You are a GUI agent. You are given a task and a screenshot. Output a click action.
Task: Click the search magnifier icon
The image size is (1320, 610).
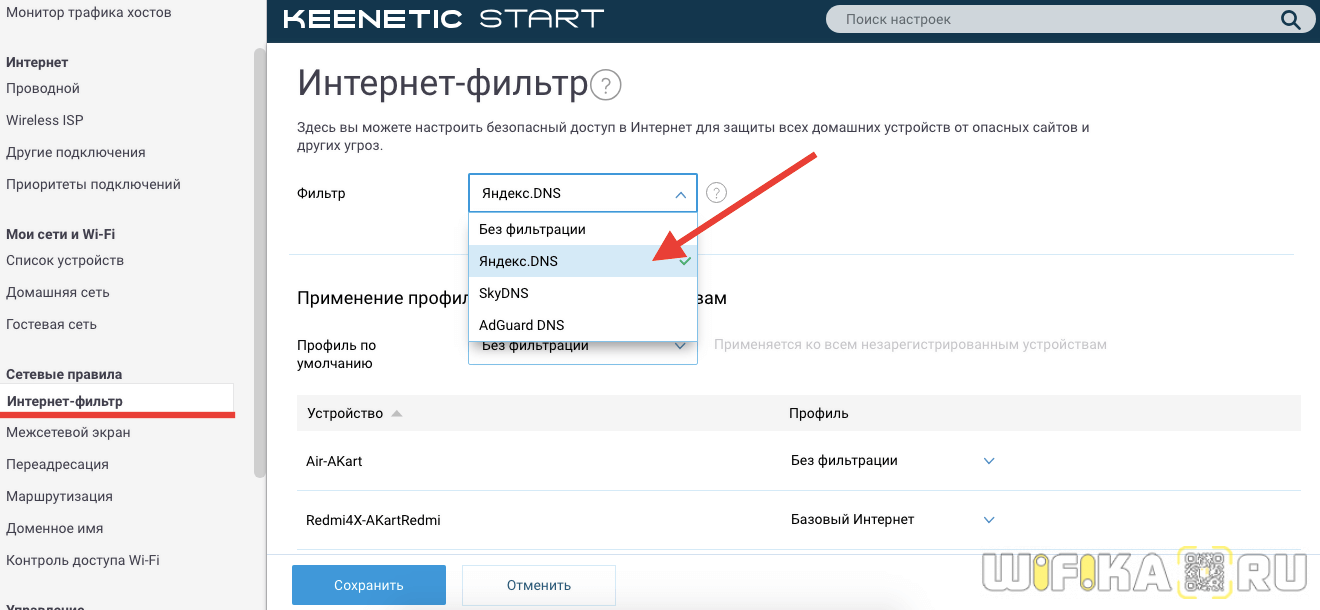(x=1290, y=19)
